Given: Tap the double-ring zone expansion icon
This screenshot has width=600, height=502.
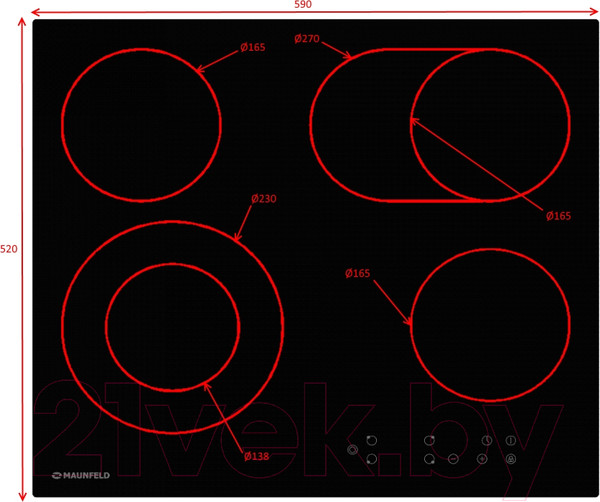Looking at the screenshot, I should click(352, 450).
